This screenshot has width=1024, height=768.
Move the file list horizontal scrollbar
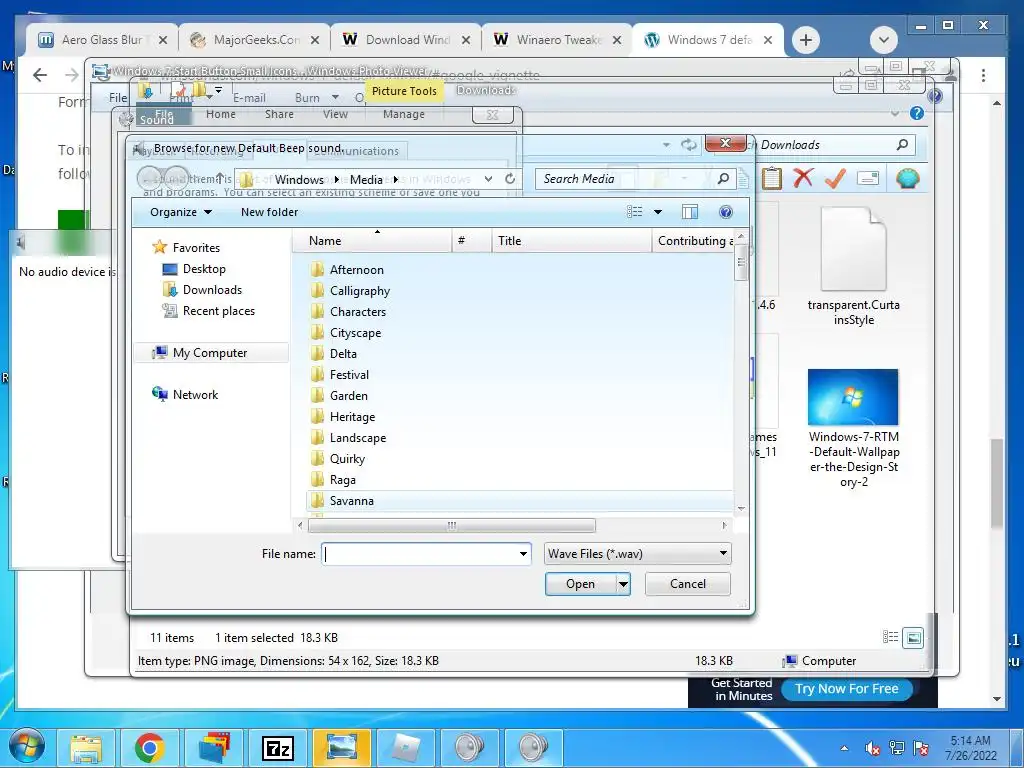(451, 525)
